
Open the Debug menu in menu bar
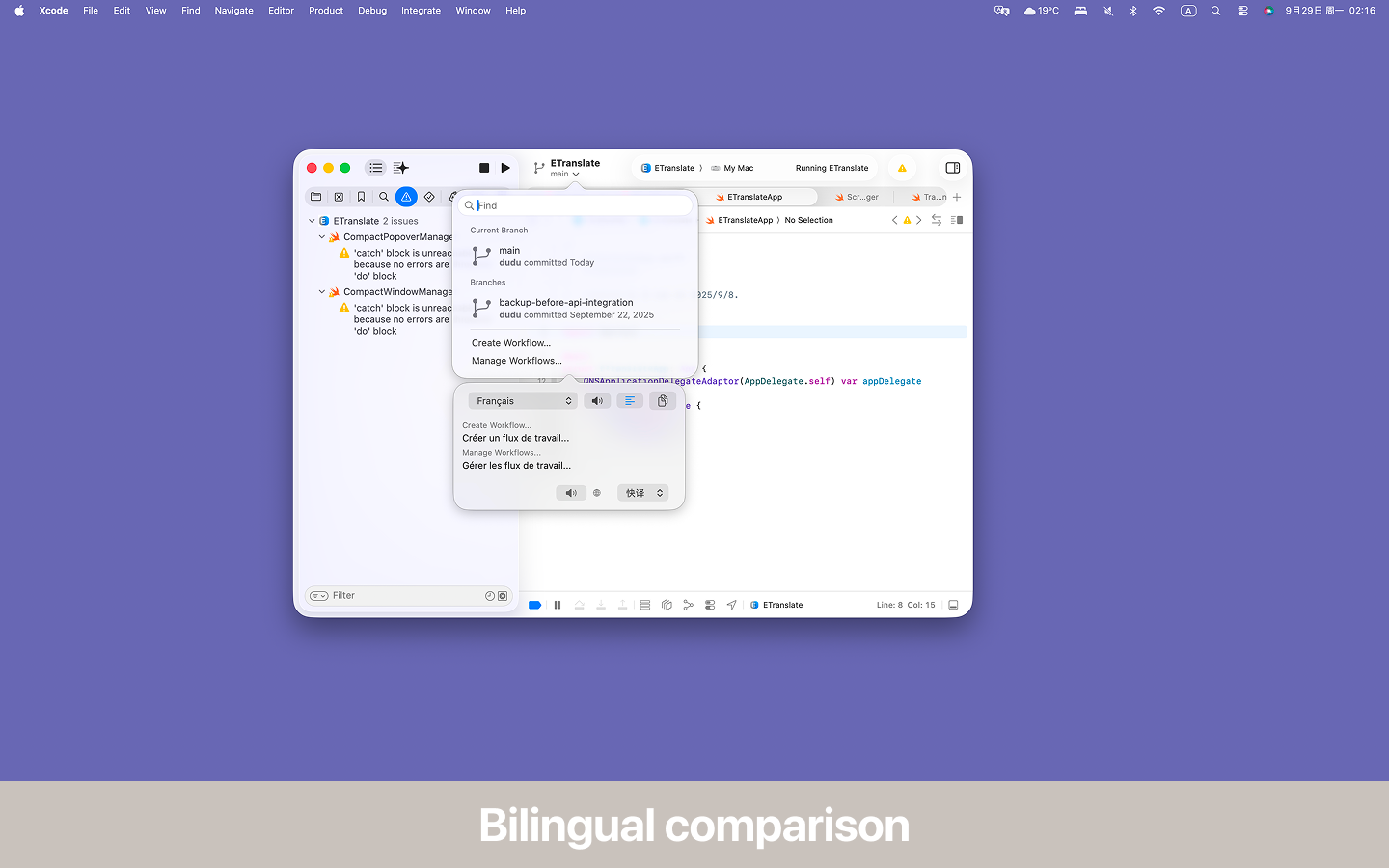[372, 11]
